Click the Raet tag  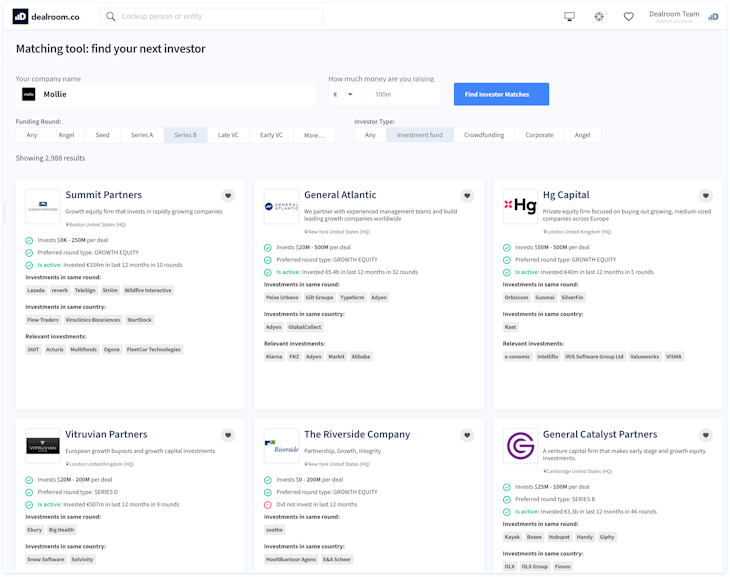click(510, 327)
